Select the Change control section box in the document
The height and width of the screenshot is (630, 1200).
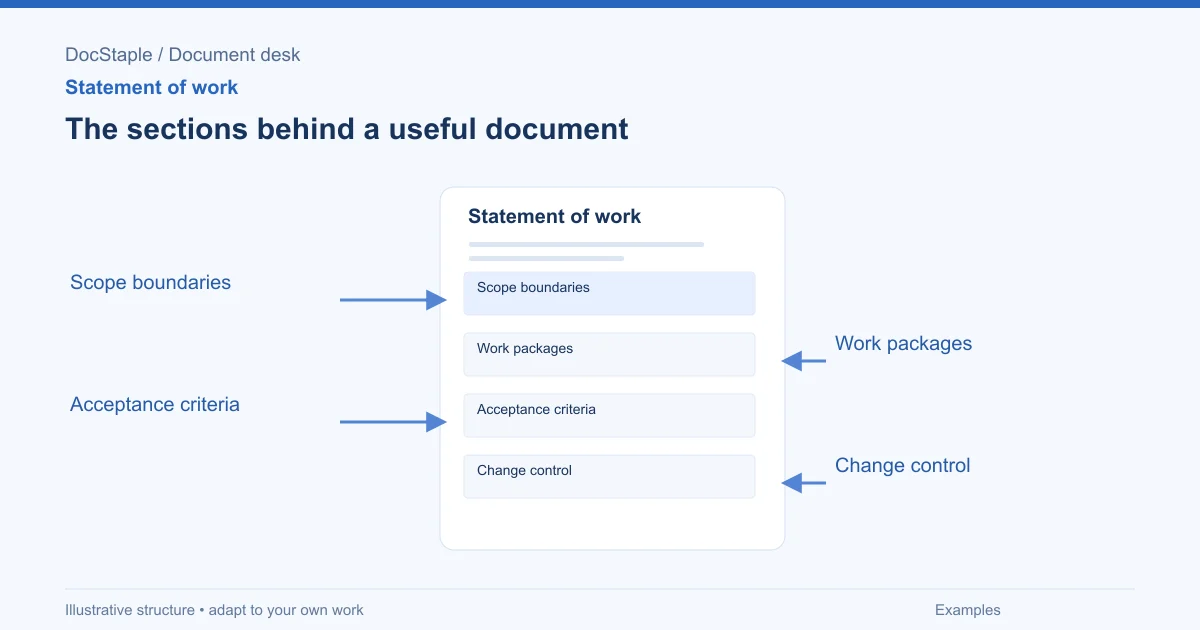click(x=609, y=476)
